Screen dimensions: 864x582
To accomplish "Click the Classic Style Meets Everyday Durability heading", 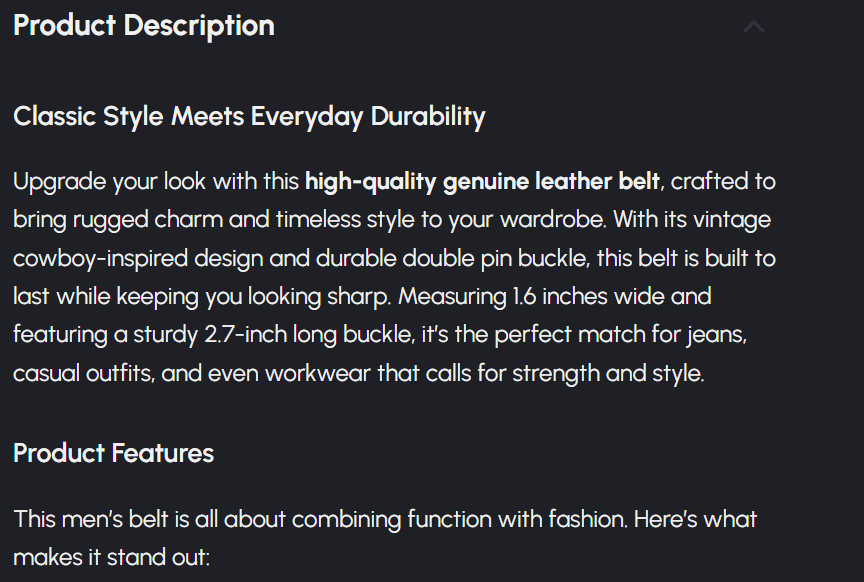I will tap(249, 116).
